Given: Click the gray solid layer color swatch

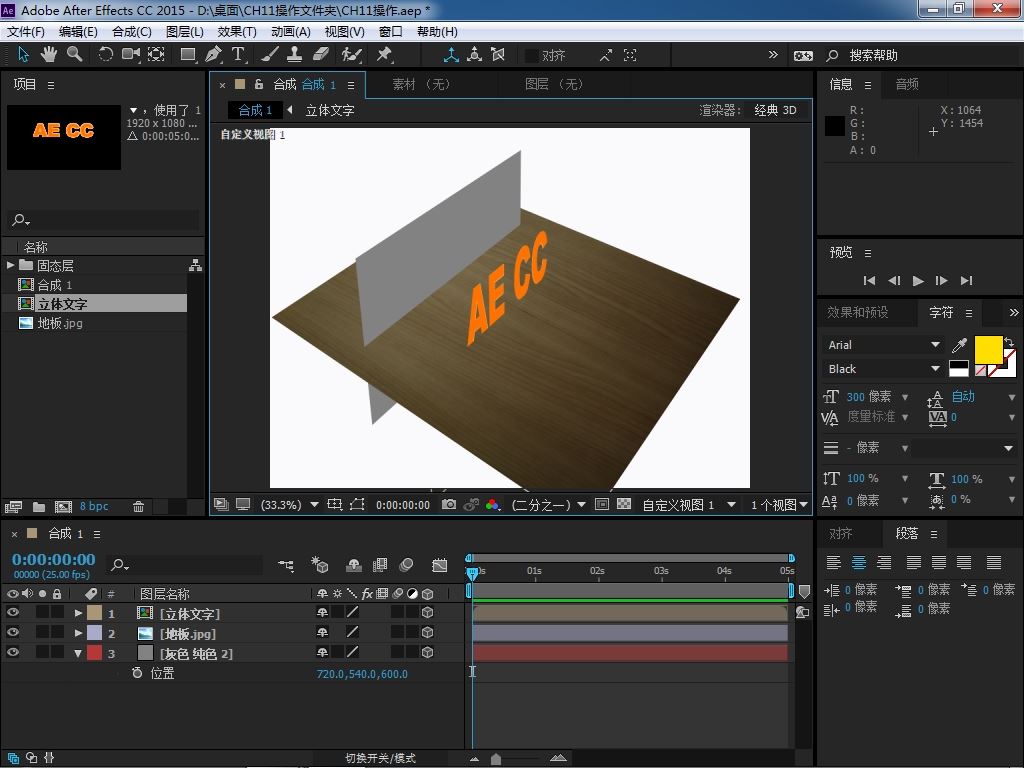Looking at the screenshot, I should click(146, 652).
